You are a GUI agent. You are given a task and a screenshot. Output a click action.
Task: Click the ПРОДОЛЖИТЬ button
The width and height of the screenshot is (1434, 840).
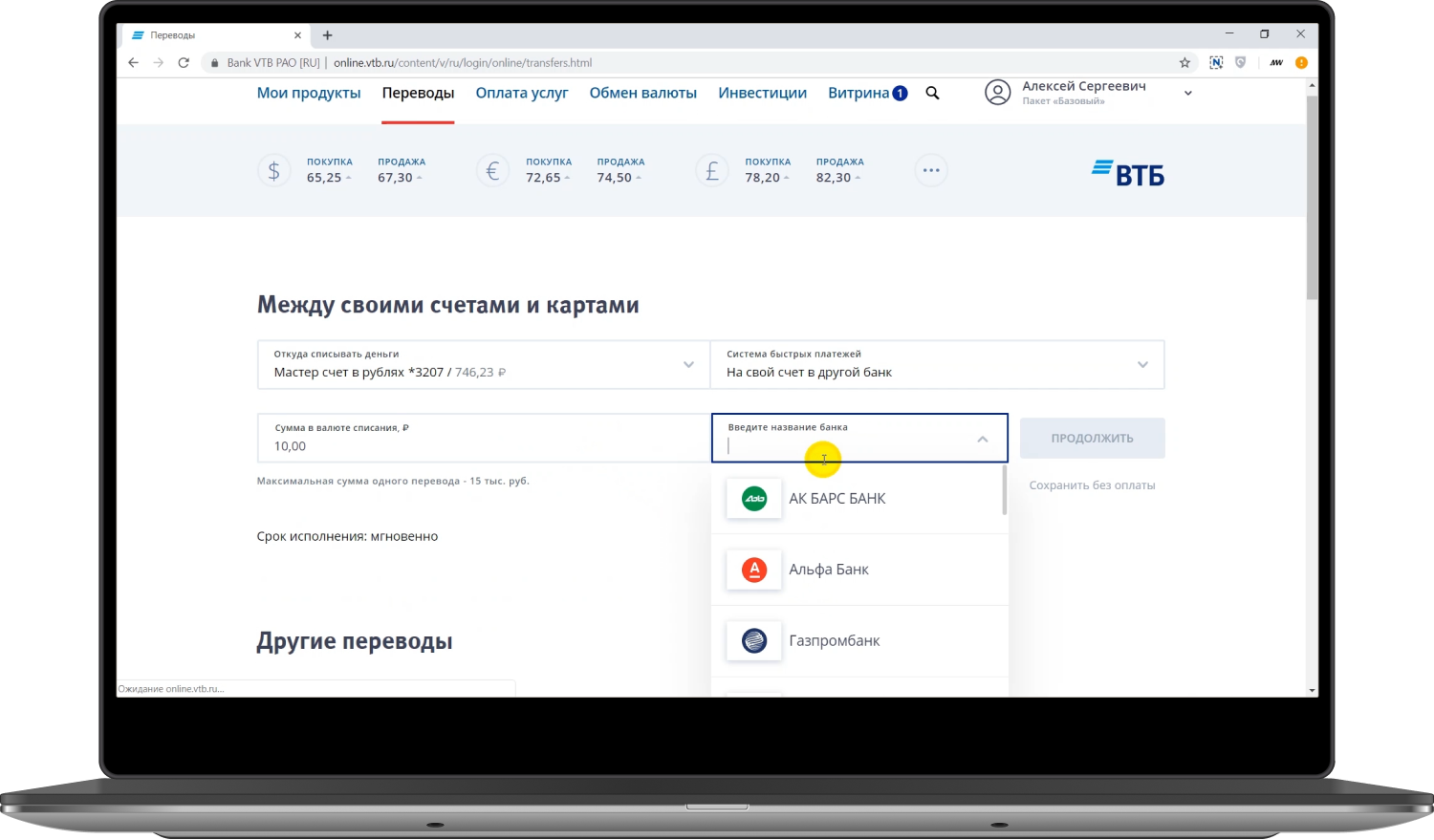pos(1092,438)
